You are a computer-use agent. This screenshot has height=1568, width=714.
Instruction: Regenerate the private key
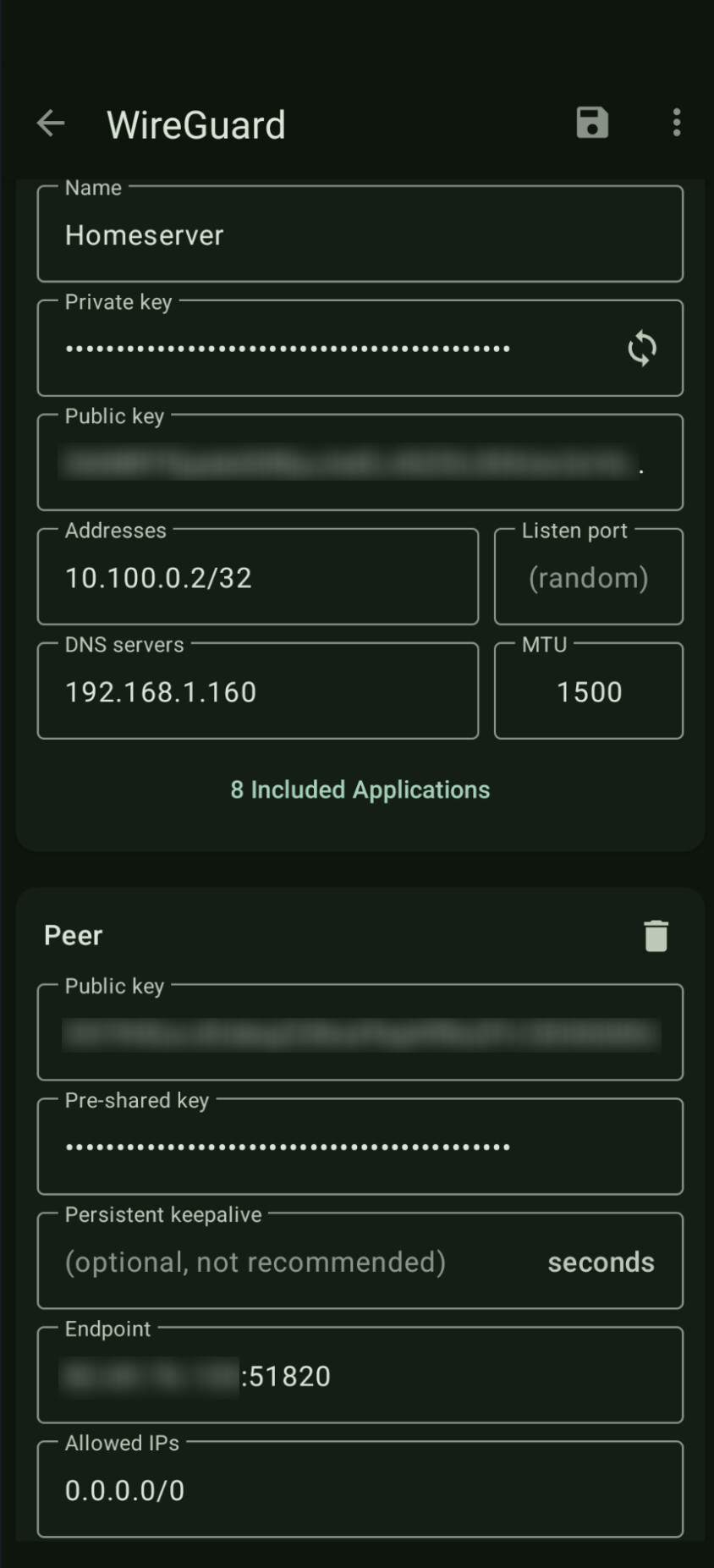642,348
